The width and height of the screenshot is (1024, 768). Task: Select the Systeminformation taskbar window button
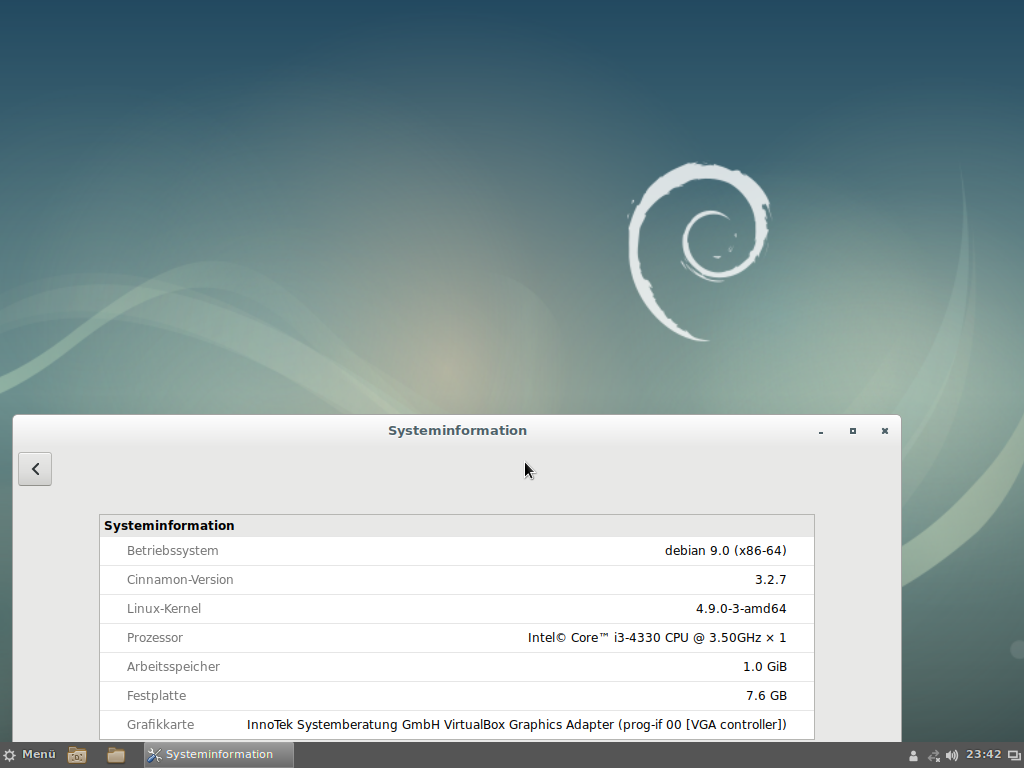[219, 755]
